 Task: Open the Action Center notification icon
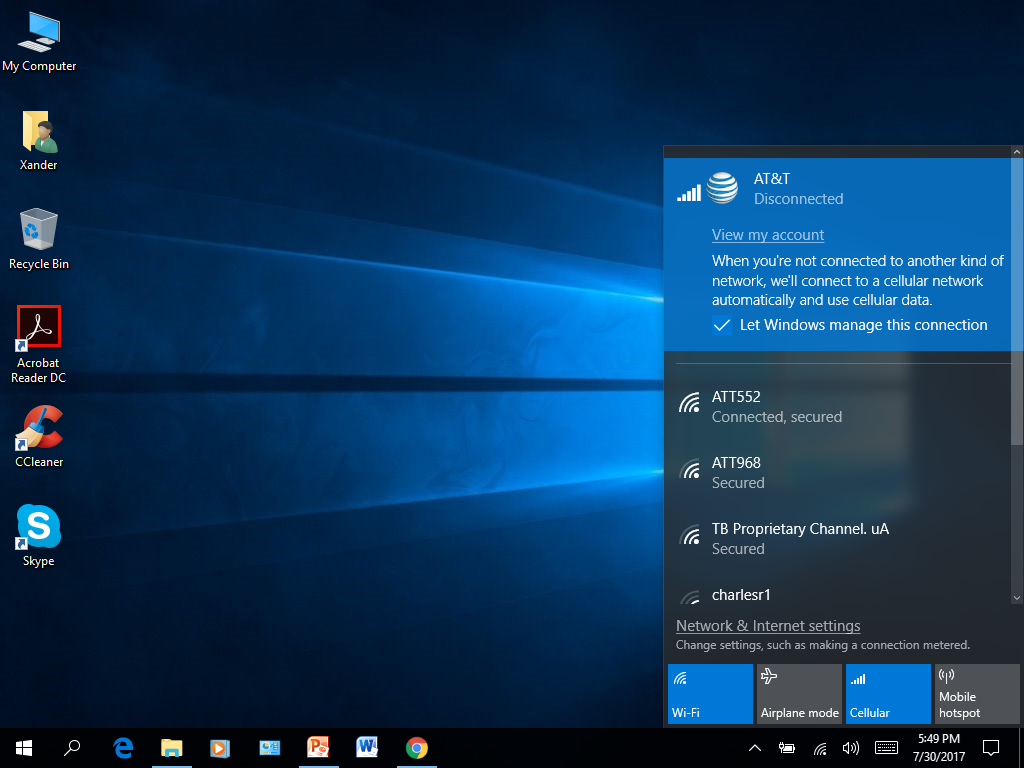[991, 748]
